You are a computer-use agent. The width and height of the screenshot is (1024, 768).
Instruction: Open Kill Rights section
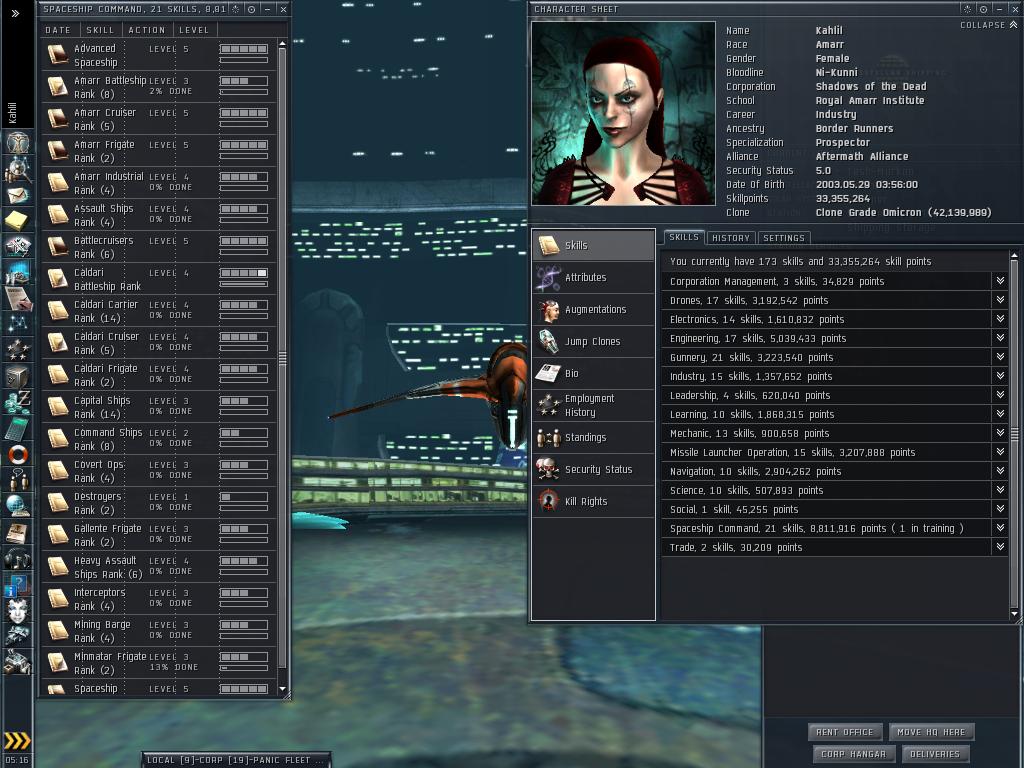pyautogui.click(x=593, y=502)
